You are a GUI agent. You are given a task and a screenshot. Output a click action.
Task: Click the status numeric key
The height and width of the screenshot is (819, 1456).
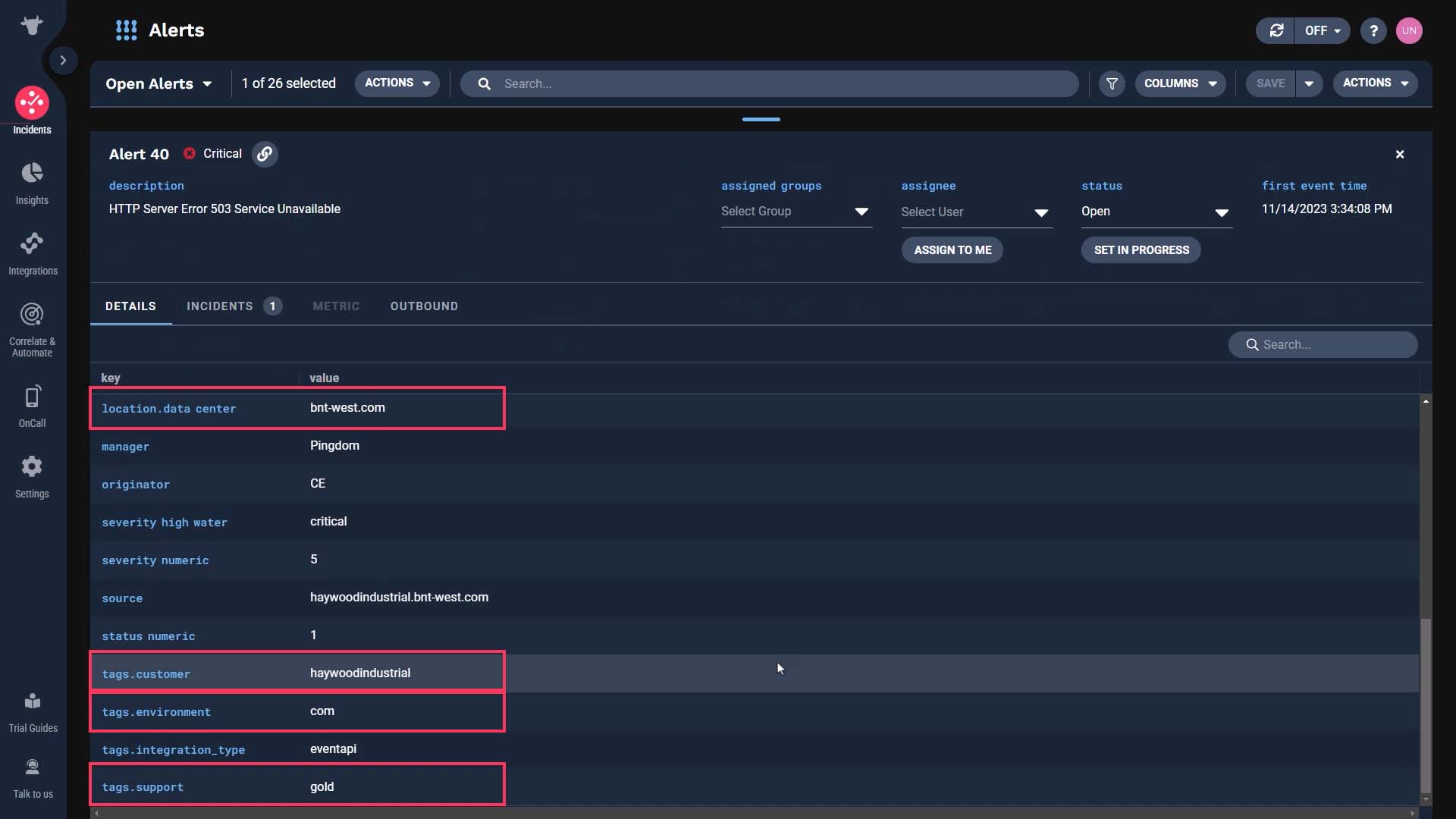tap(148, 636)
